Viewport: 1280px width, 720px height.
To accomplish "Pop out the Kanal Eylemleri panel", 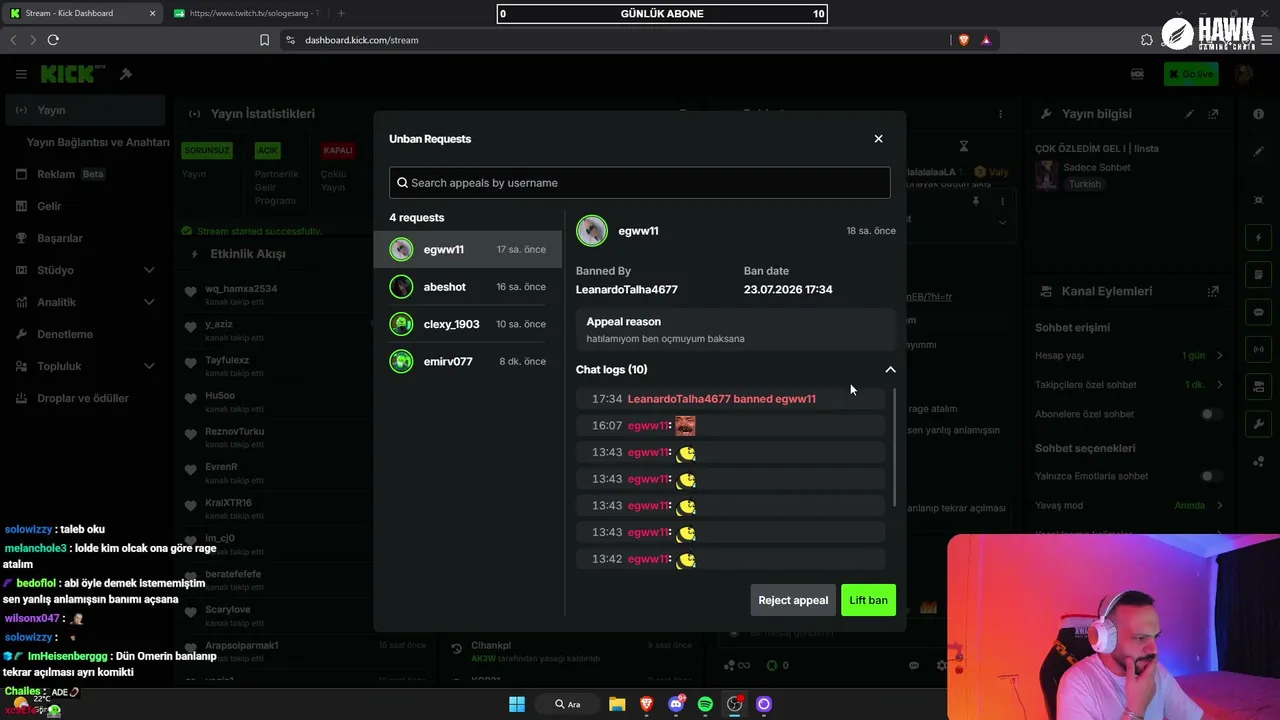I will pos(1213,291).
